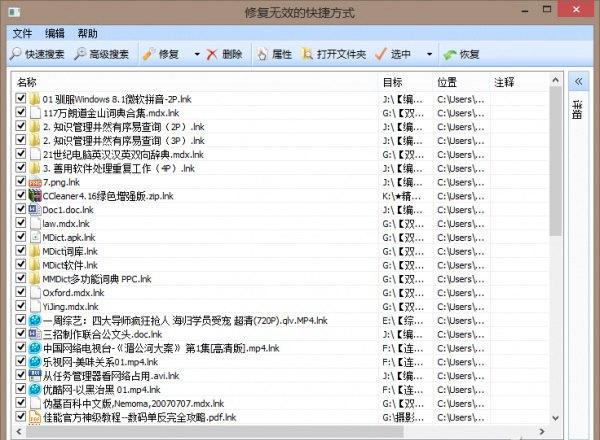The height and width of the screenshot is (440, 600).
Task: Toggle checkbox for 伪基百科中文版.Nemoma.20070707.mdx.lnk
Action: coord(21,403)
